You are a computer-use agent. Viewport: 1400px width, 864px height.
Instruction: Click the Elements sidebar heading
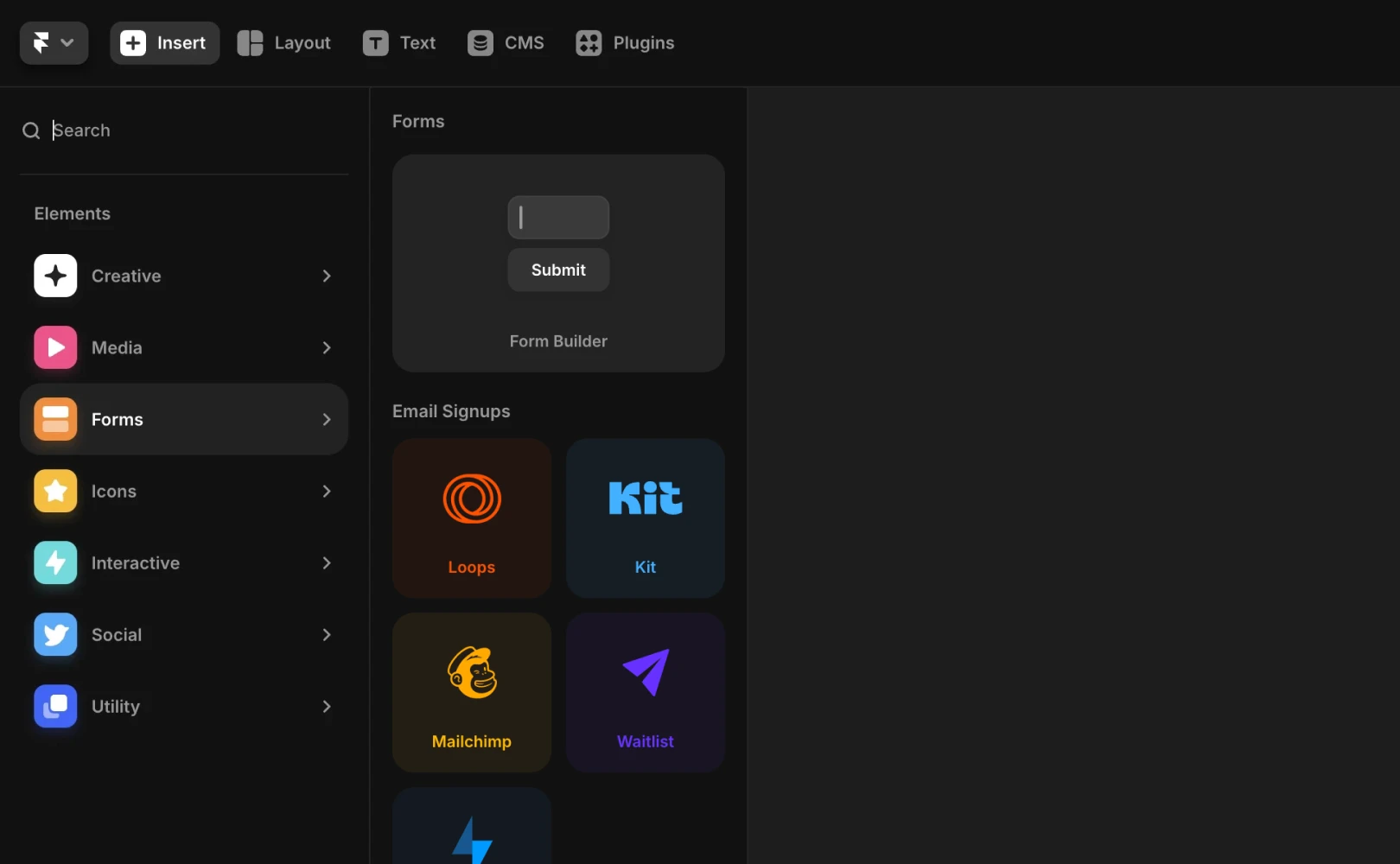coord(73,213)
